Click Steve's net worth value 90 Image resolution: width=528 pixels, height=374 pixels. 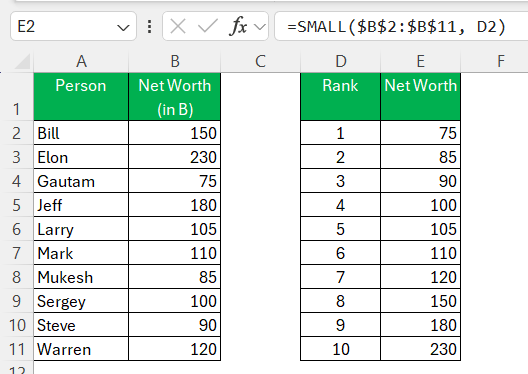[174, 325]
